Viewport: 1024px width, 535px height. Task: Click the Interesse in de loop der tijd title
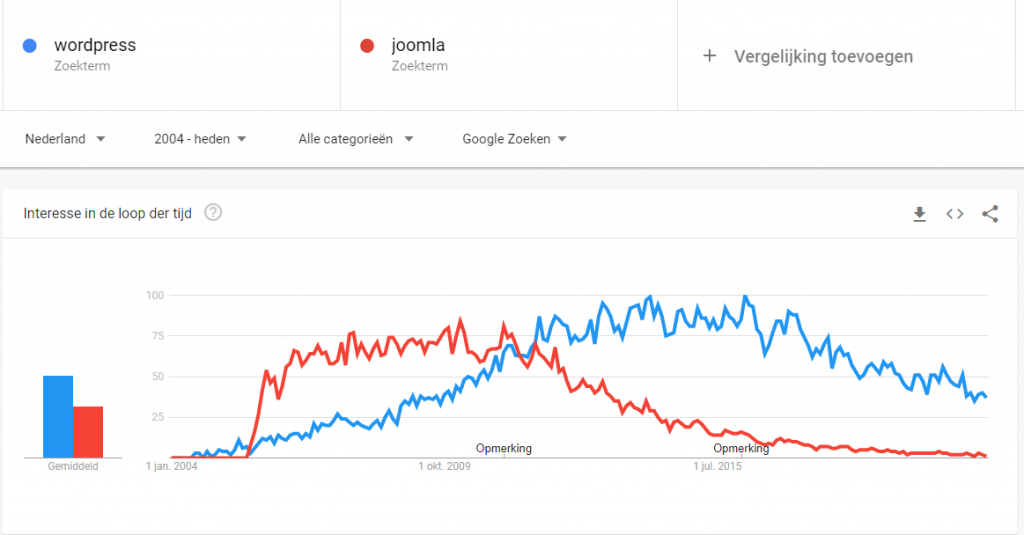(x=107, y=213)
